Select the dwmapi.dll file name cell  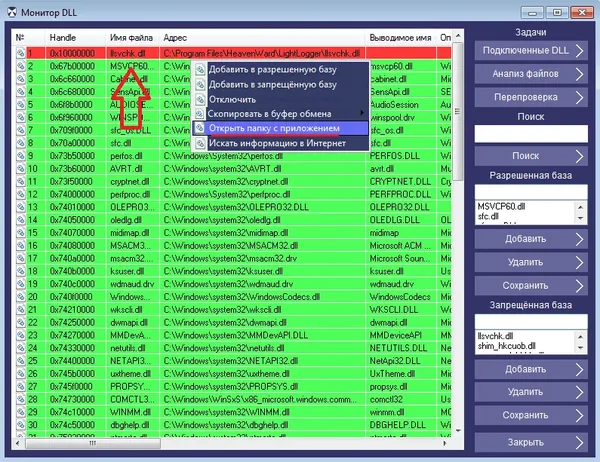130,323
